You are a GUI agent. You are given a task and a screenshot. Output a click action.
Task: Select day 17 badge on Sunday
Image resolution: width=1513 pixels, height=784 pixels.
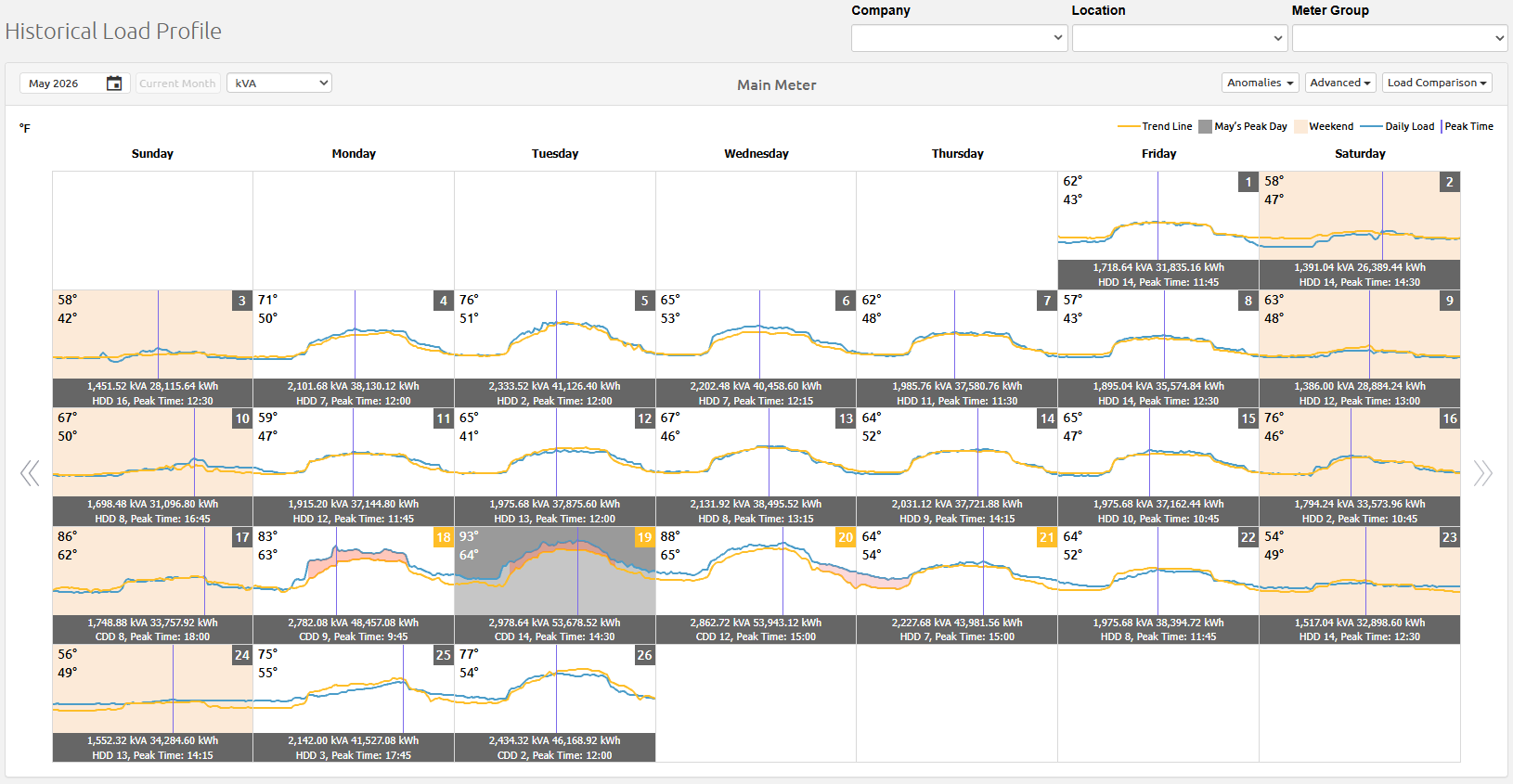(x=242, y=537)
